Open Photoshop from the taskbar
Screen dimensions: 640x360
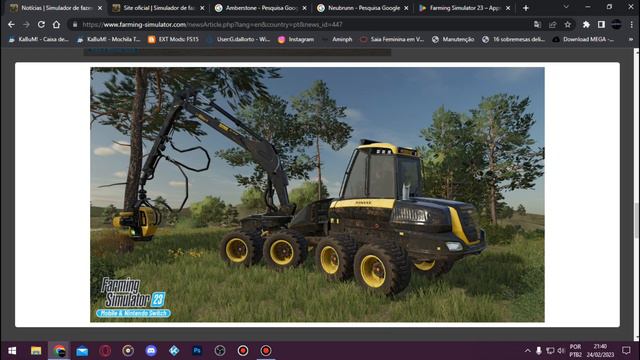(197, 351)
